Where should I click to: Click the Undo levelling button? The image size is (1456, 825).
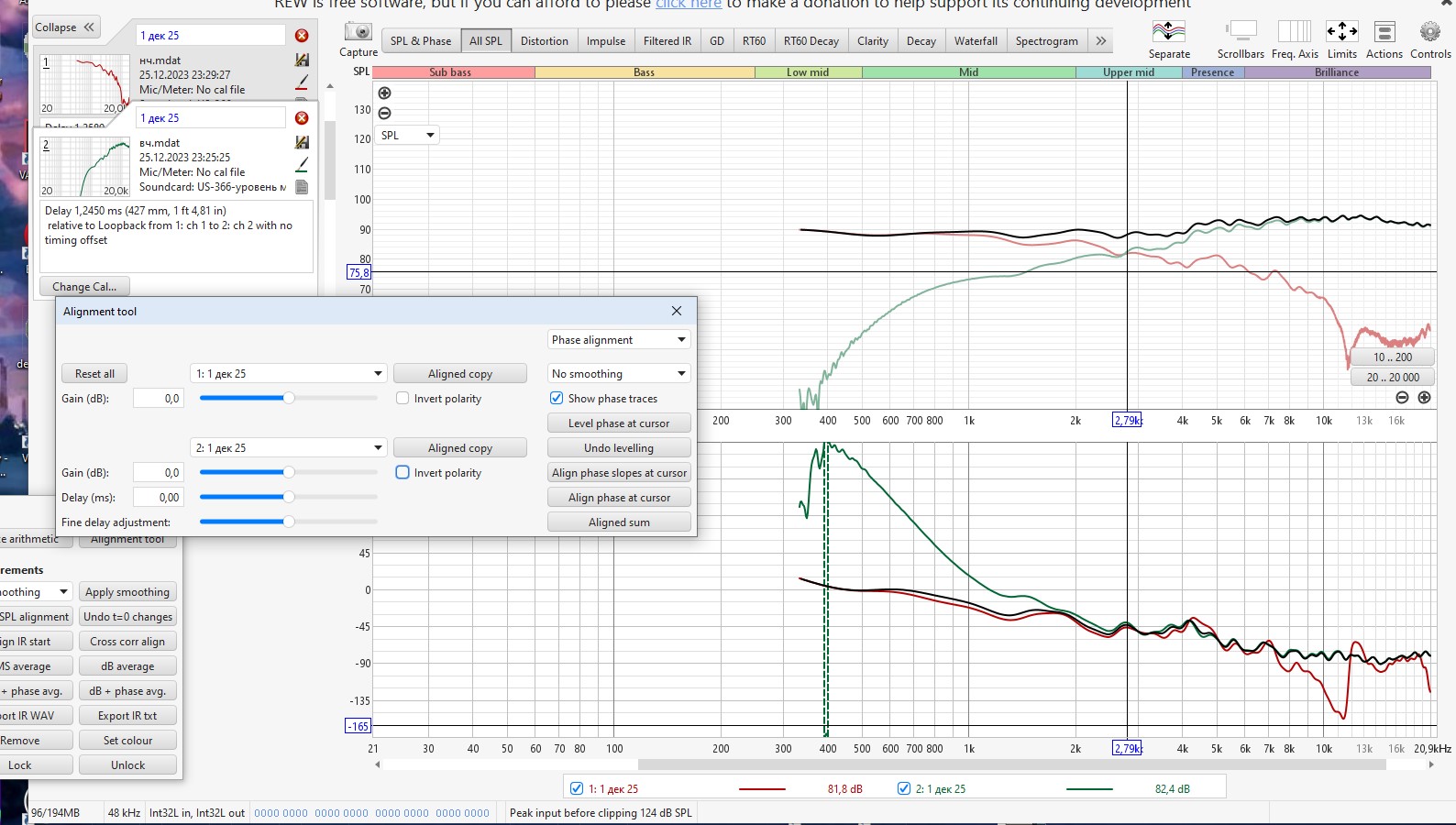pyautogui.click(x=619, y=448)
